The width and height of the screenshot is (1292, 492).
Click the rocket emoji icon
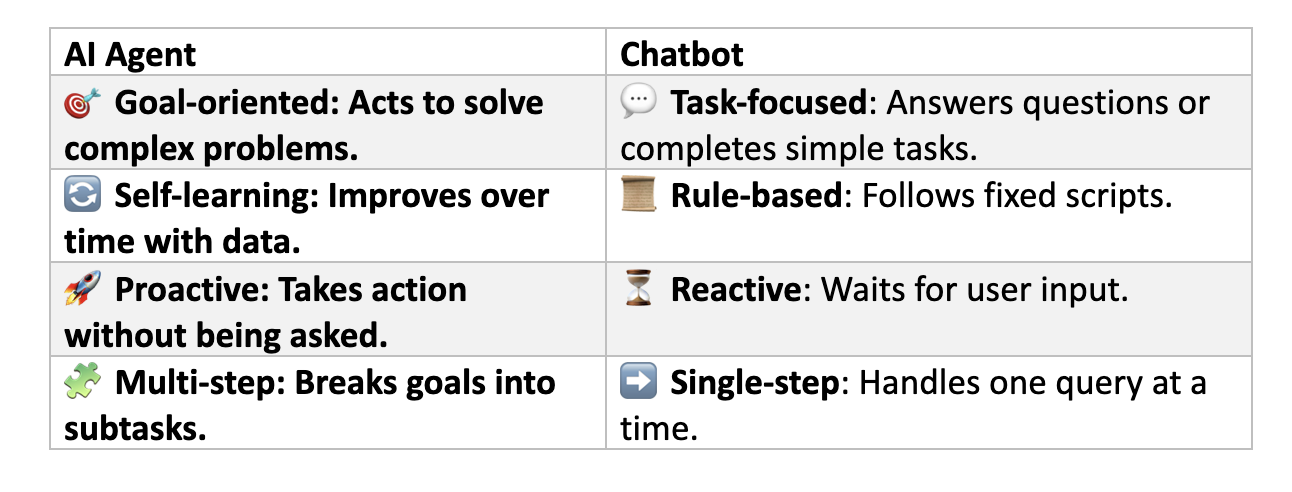[80, 290]
